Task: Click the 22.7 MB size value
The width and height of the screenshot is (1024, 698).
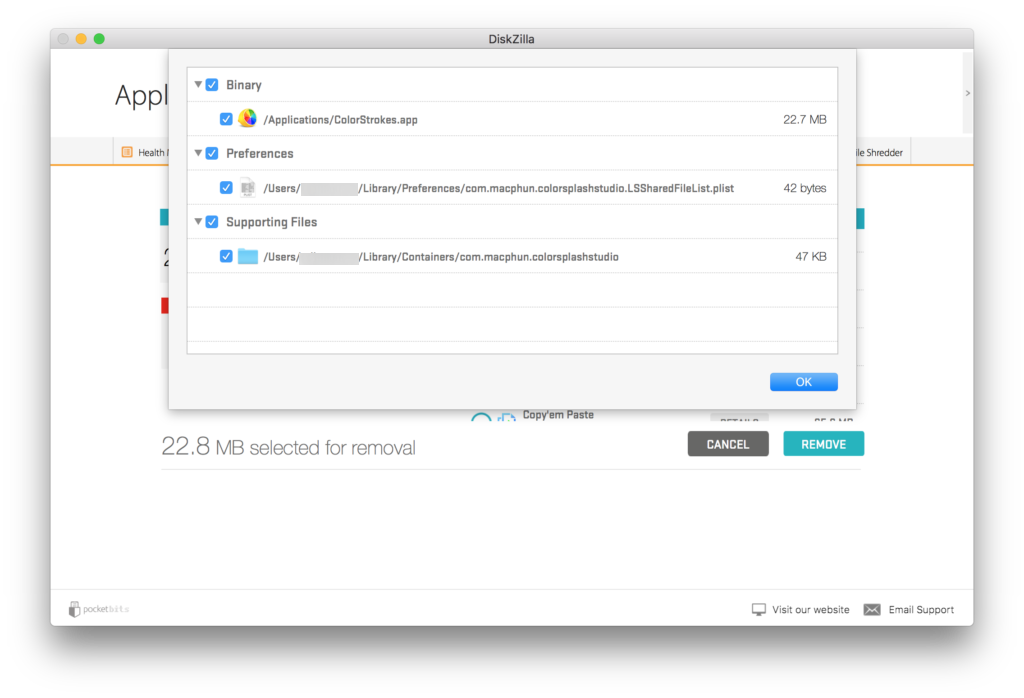Action: tap(805, 119)
